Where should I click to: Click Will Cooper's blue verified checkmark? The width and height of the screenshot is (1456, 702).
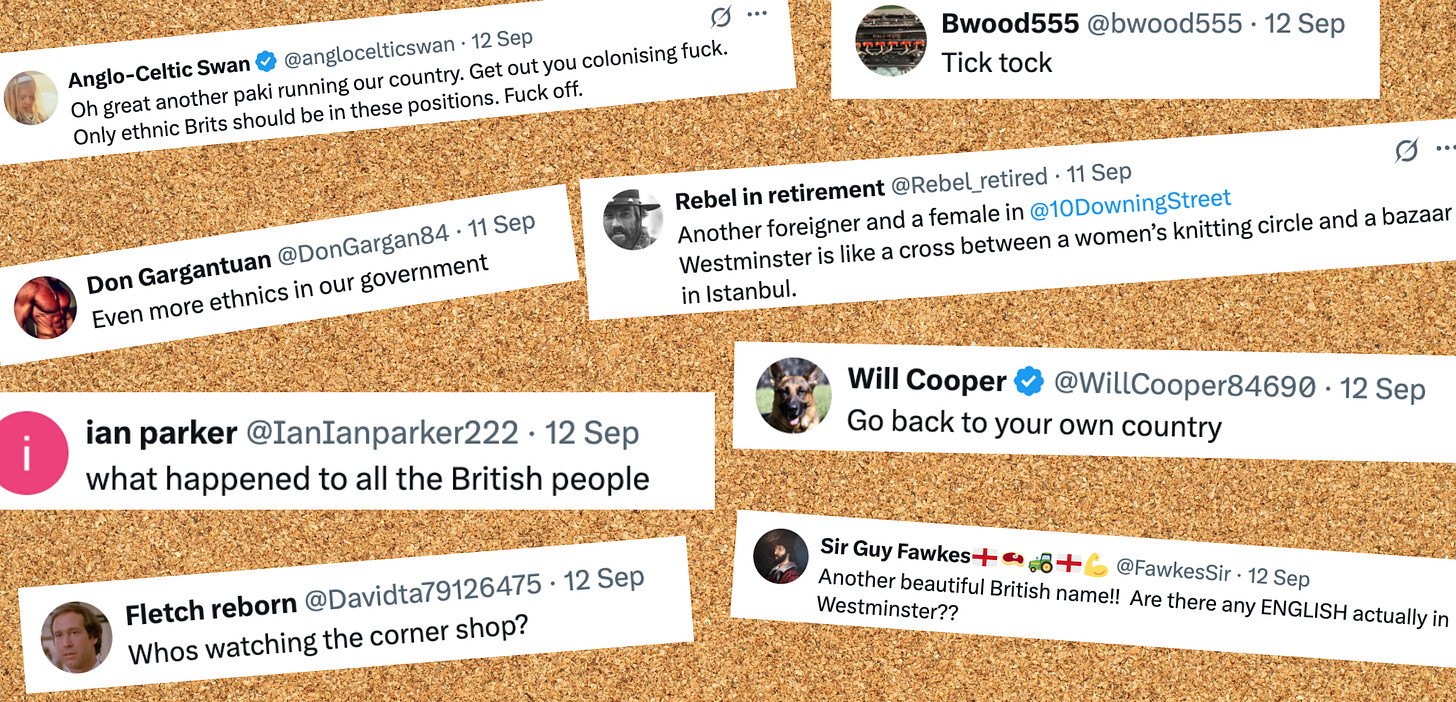click(1028, 381)
